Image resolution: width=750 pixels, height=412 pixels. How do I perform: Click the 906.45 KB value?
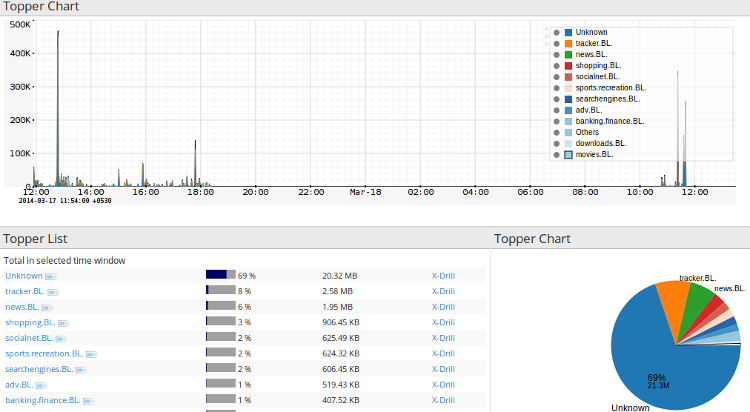coord(341,323)
